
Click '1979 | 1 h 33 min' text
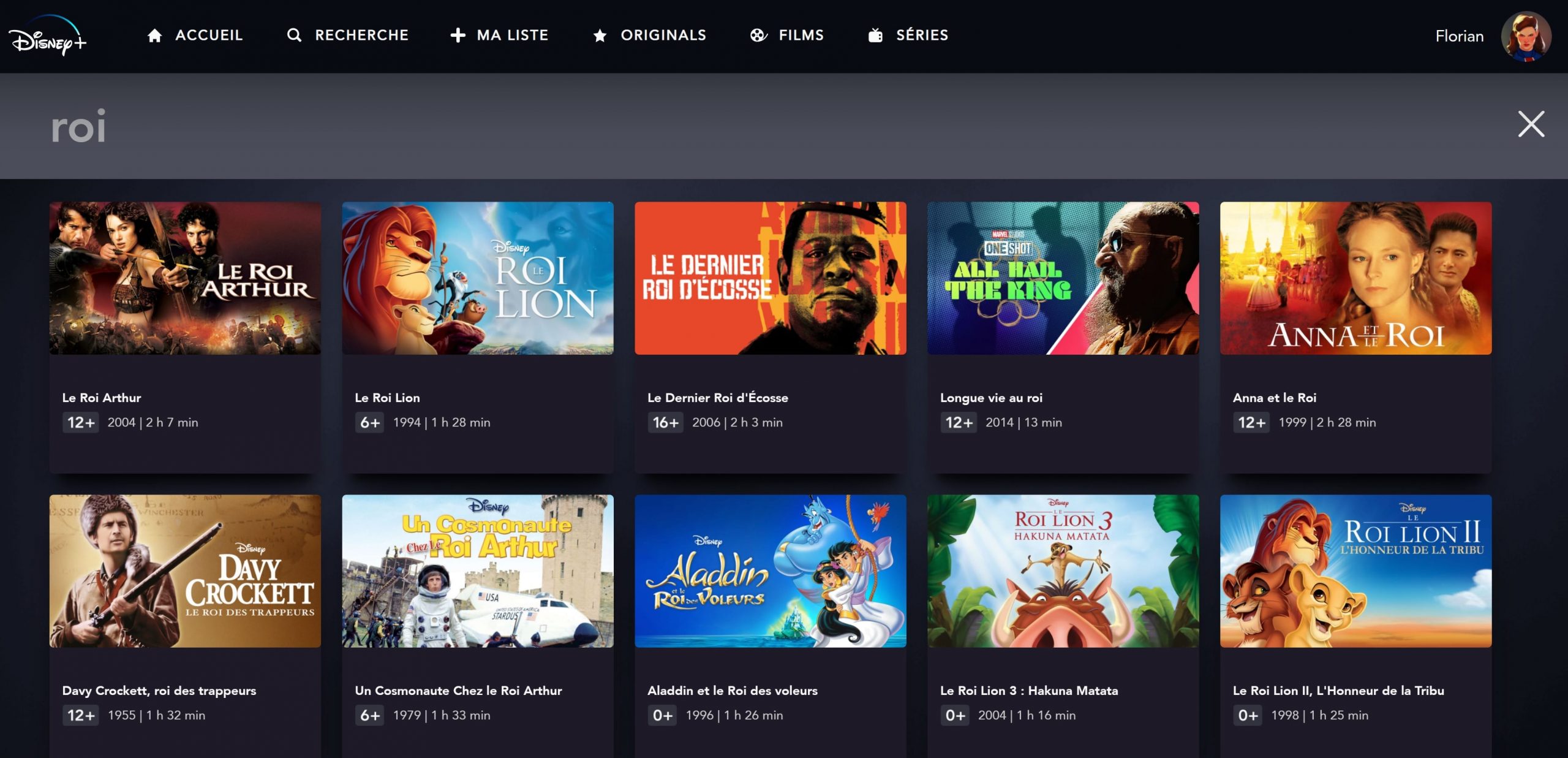point(442,715)
